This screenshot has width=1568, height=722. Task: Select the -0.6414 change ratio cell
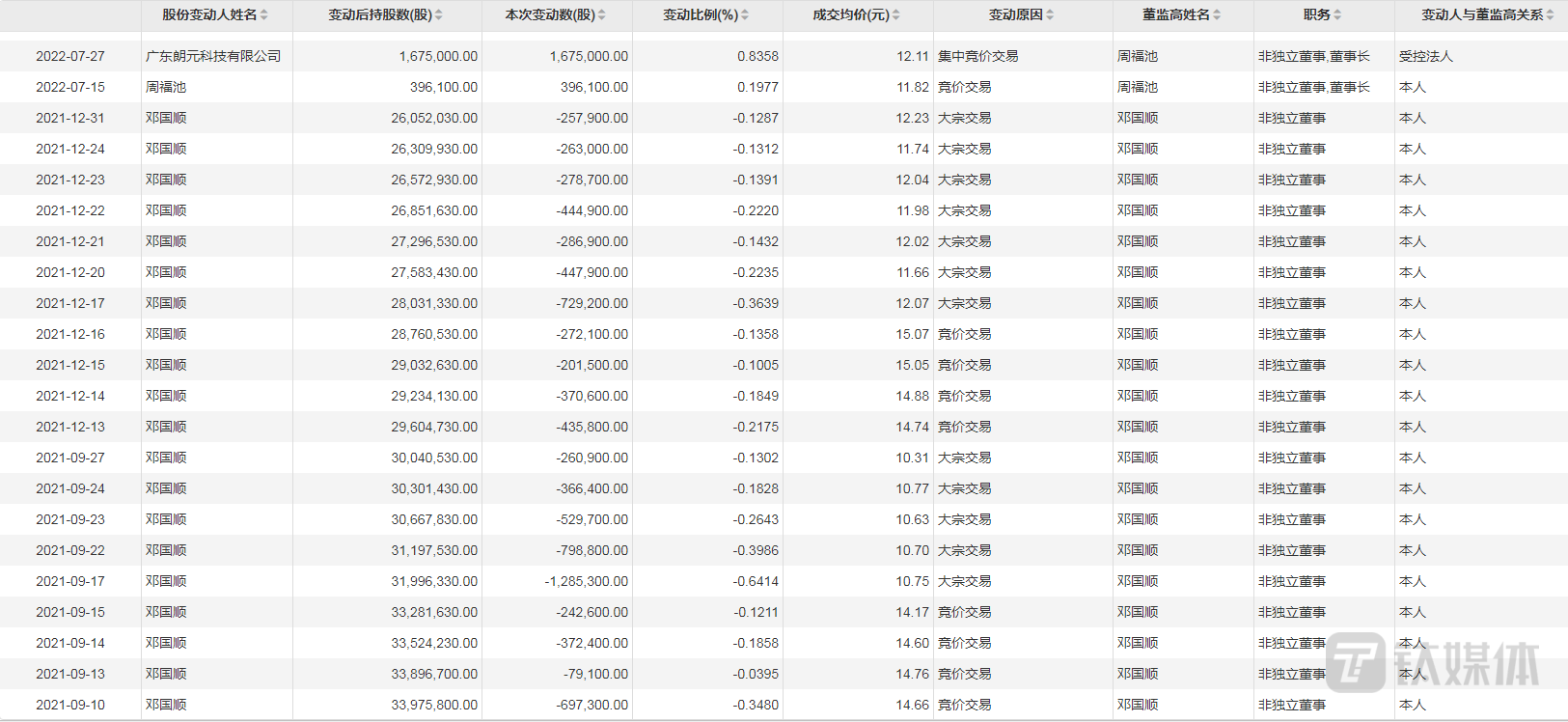coord(756,581)
